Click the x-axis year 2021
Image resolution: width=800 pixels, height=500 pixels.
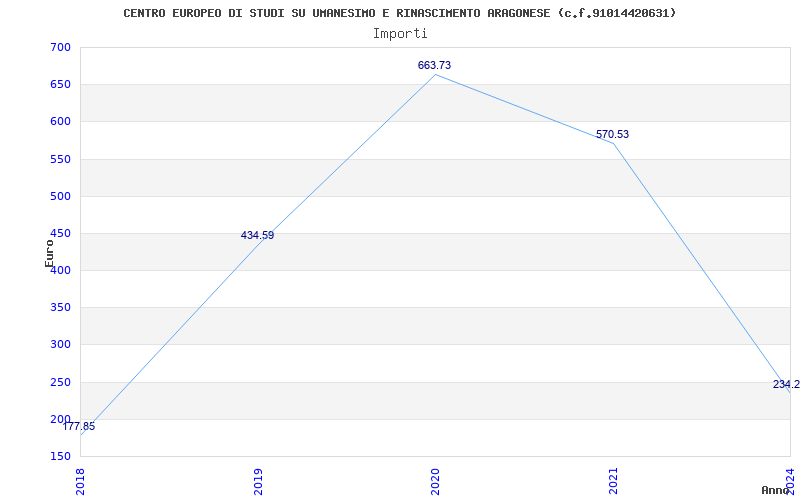coord(613,481)
